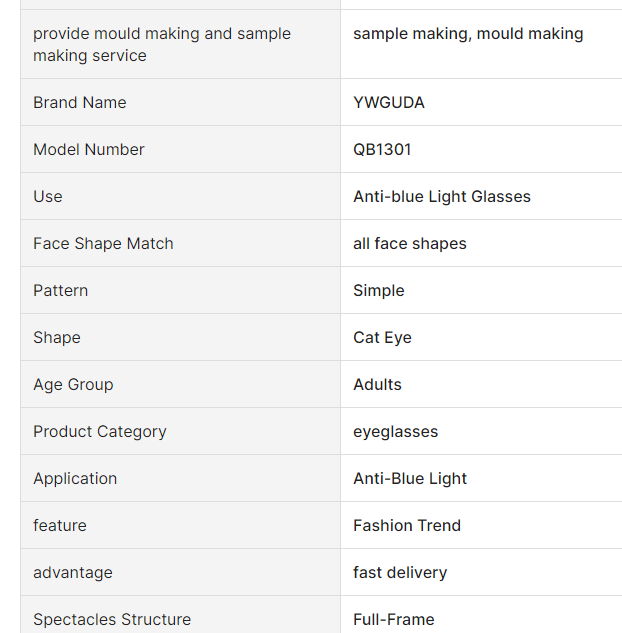
Task: Click the Face Shape Match label
Action: point(103,243)
